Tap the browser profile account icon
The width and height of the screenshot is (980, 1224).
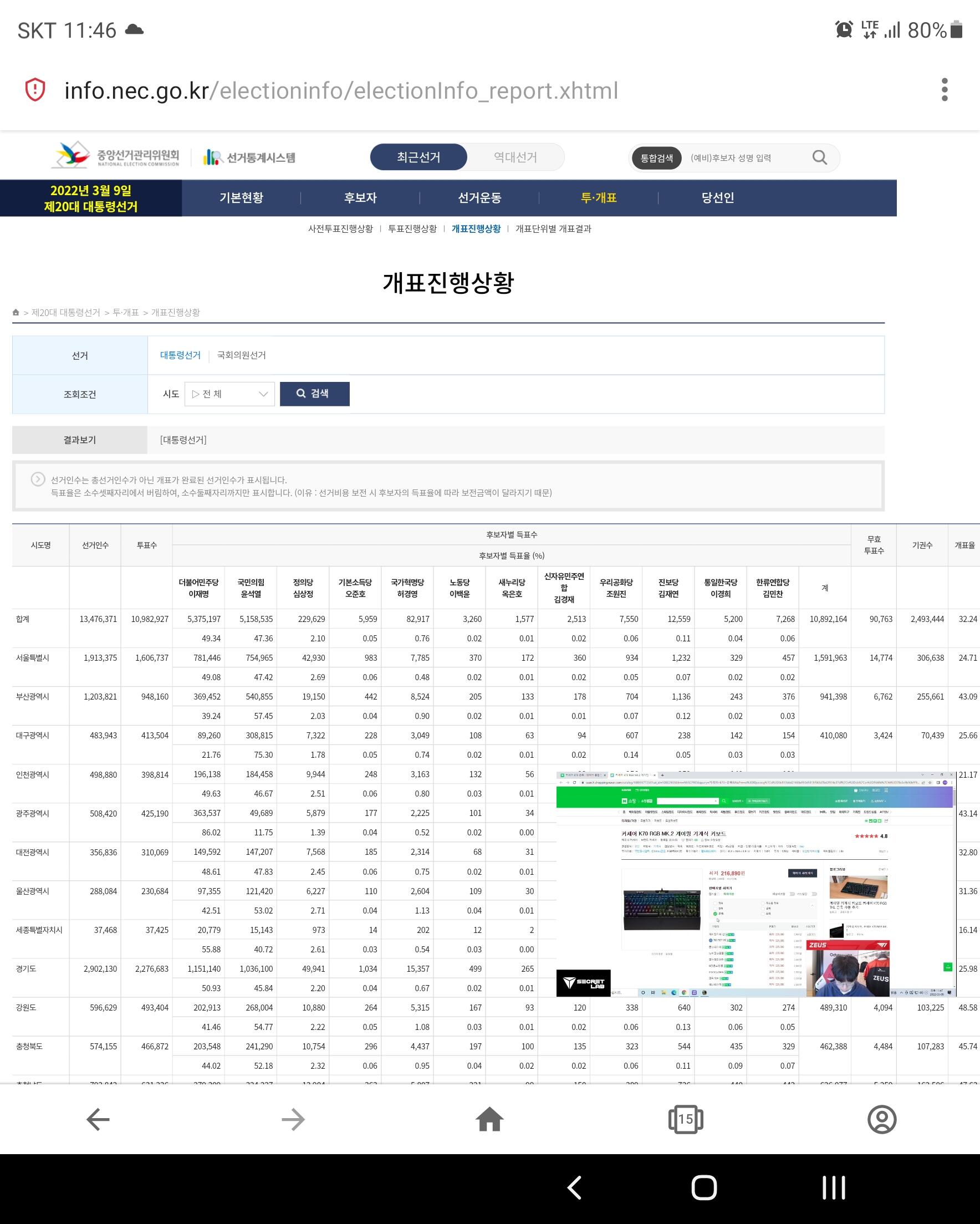881,1120
